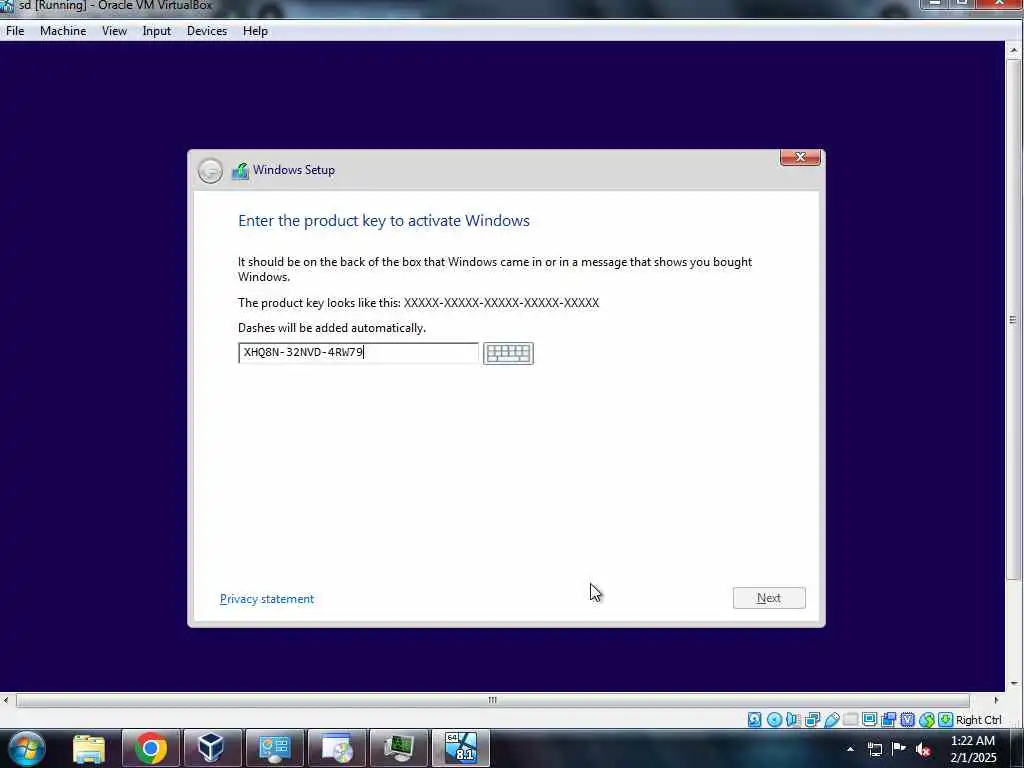Click the greyed shared folders status icon
1024x768 pixels.
[x=850, y=720]
